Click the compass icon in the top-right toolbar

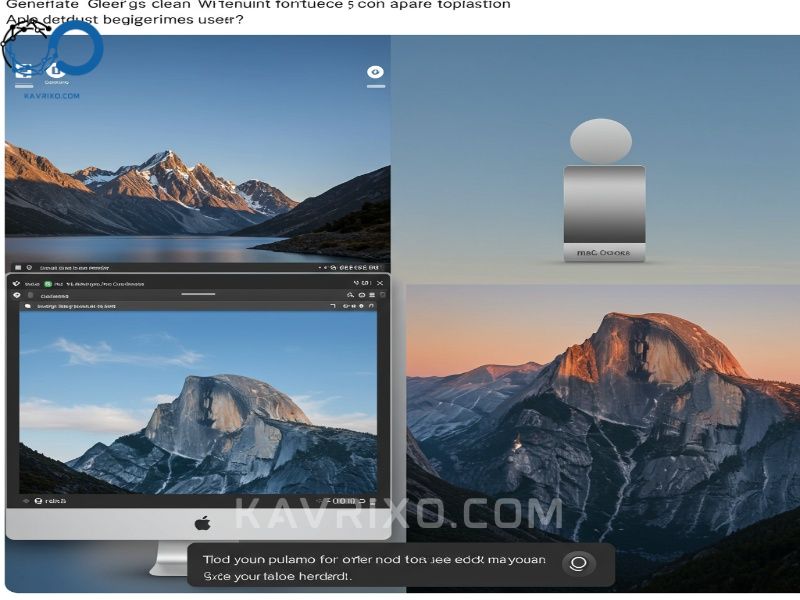[375, 73]
